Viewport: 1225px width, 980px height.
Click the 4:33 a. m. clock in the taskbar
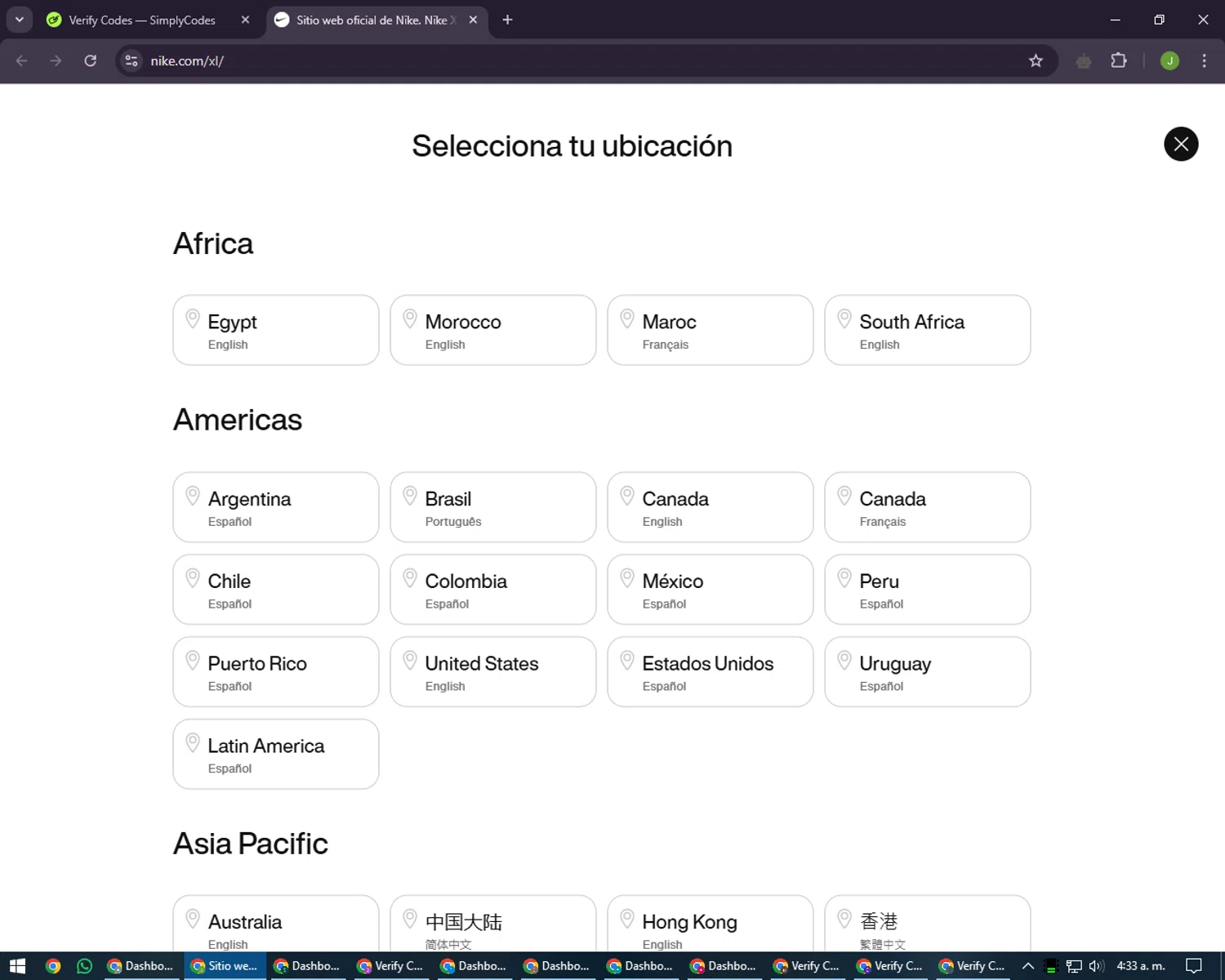(1141, 966)
